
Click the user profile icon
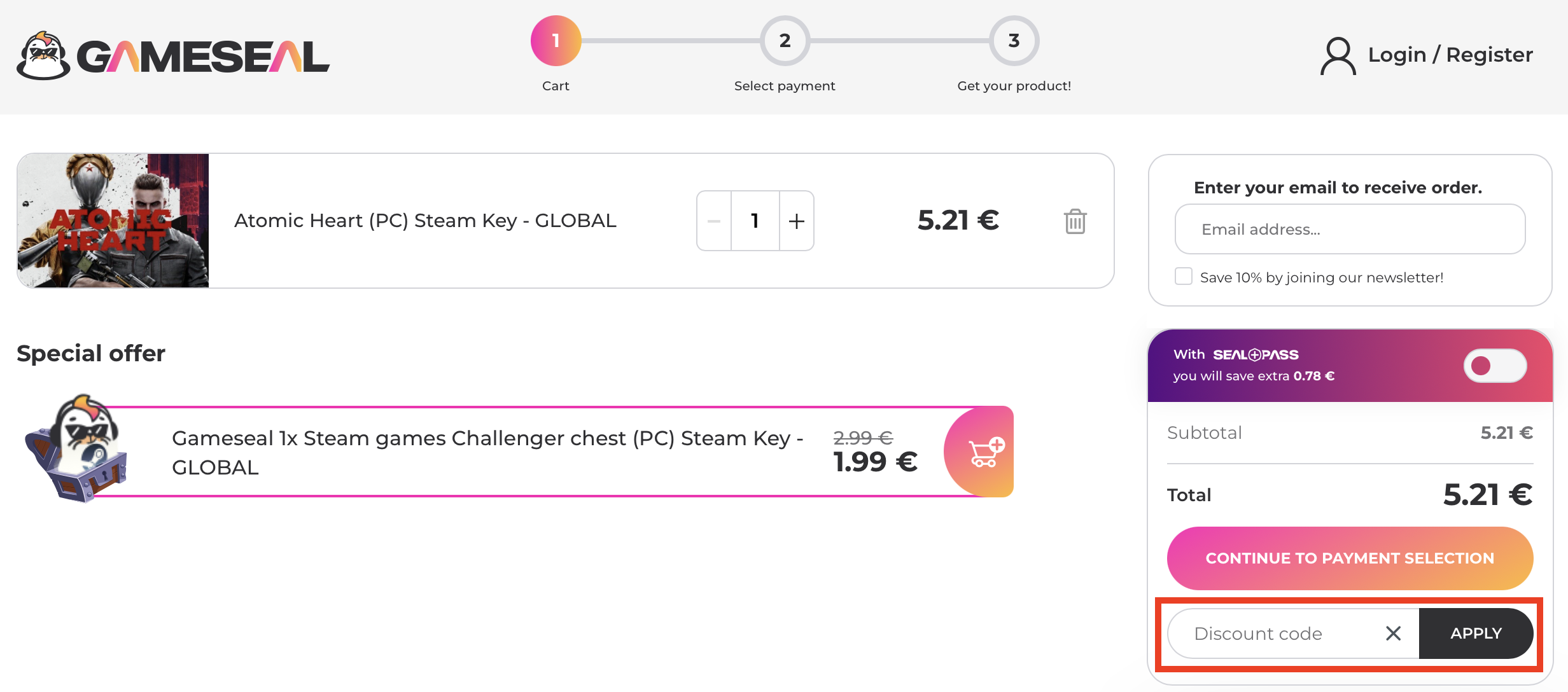[1338, 56]
